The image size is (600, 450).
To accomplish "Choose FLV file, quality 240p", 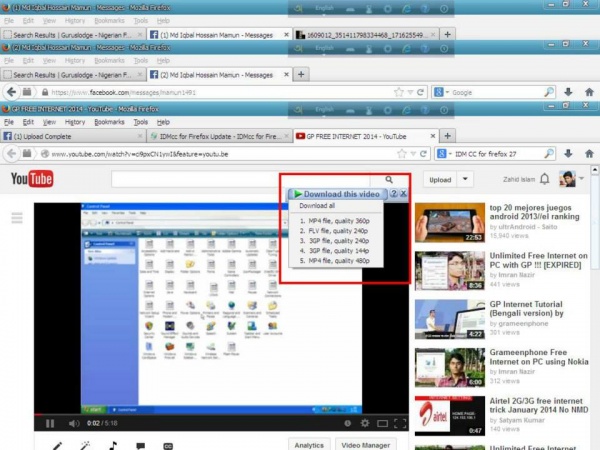I will pyautogui.click(x=334, y=231).
